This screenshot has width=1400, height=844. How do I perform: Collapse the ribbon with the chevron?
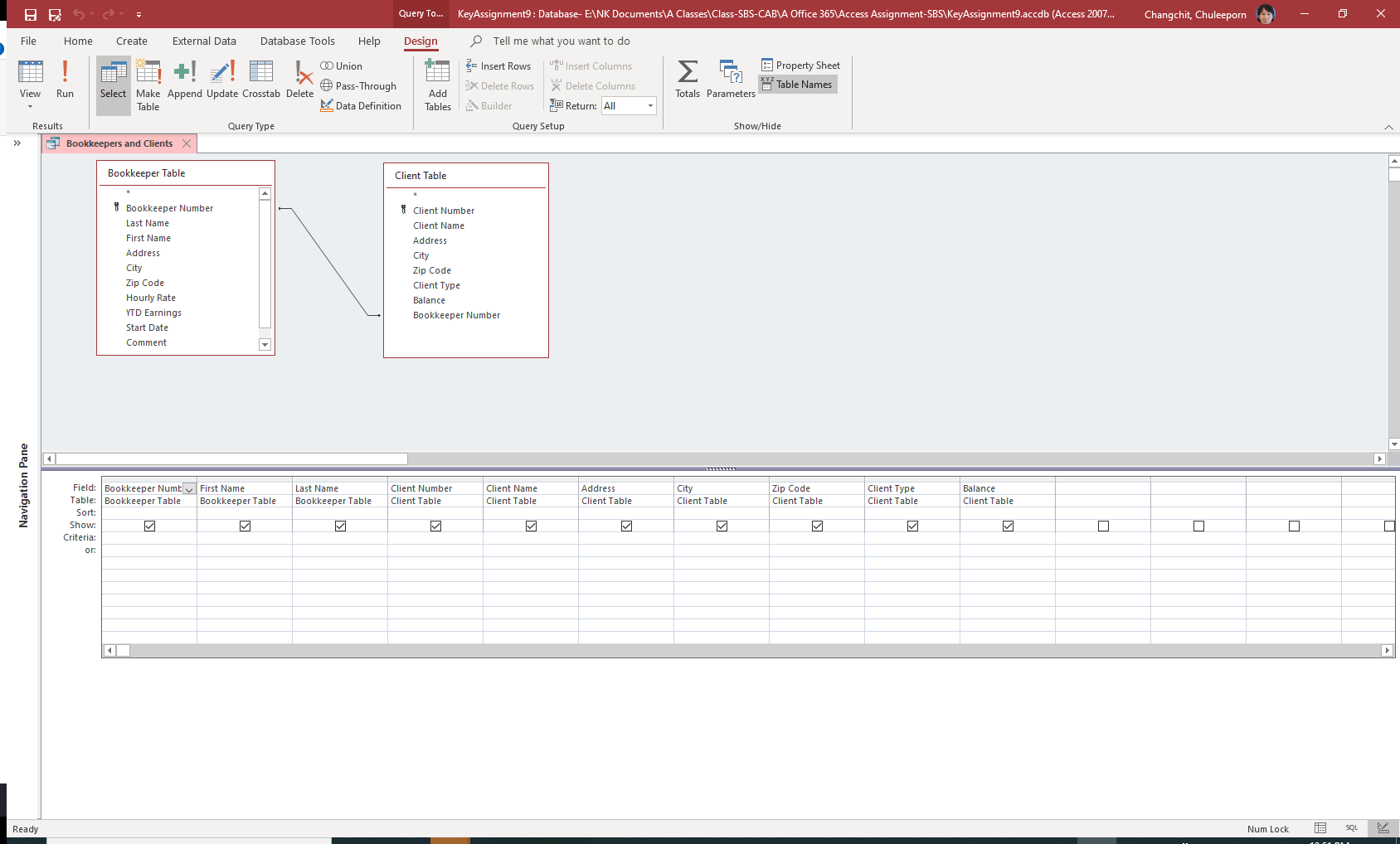click(x=1389, y=127)
